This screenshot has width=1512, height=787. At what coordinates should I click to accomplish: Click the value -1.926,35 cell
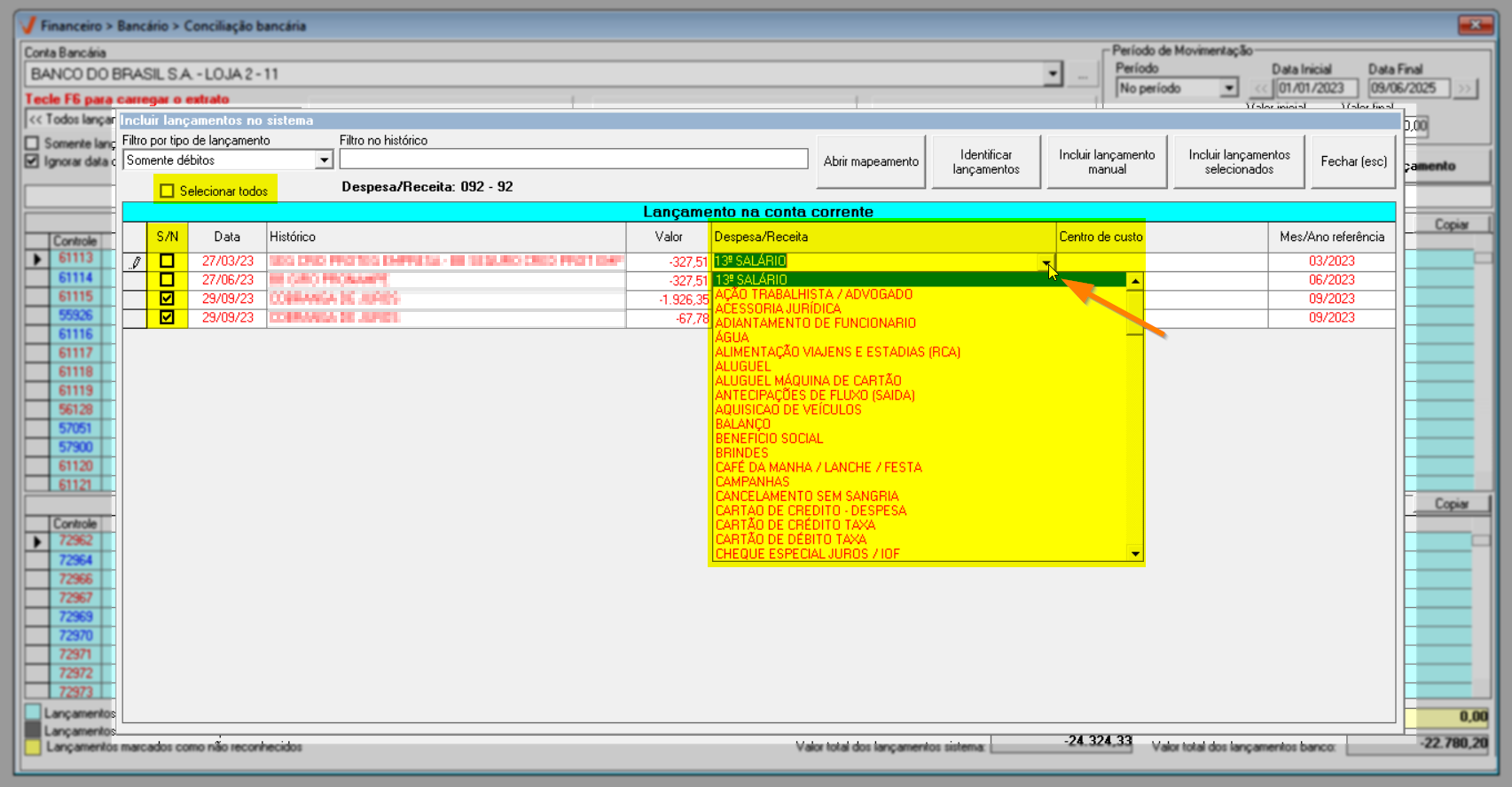tap(669, 300)
